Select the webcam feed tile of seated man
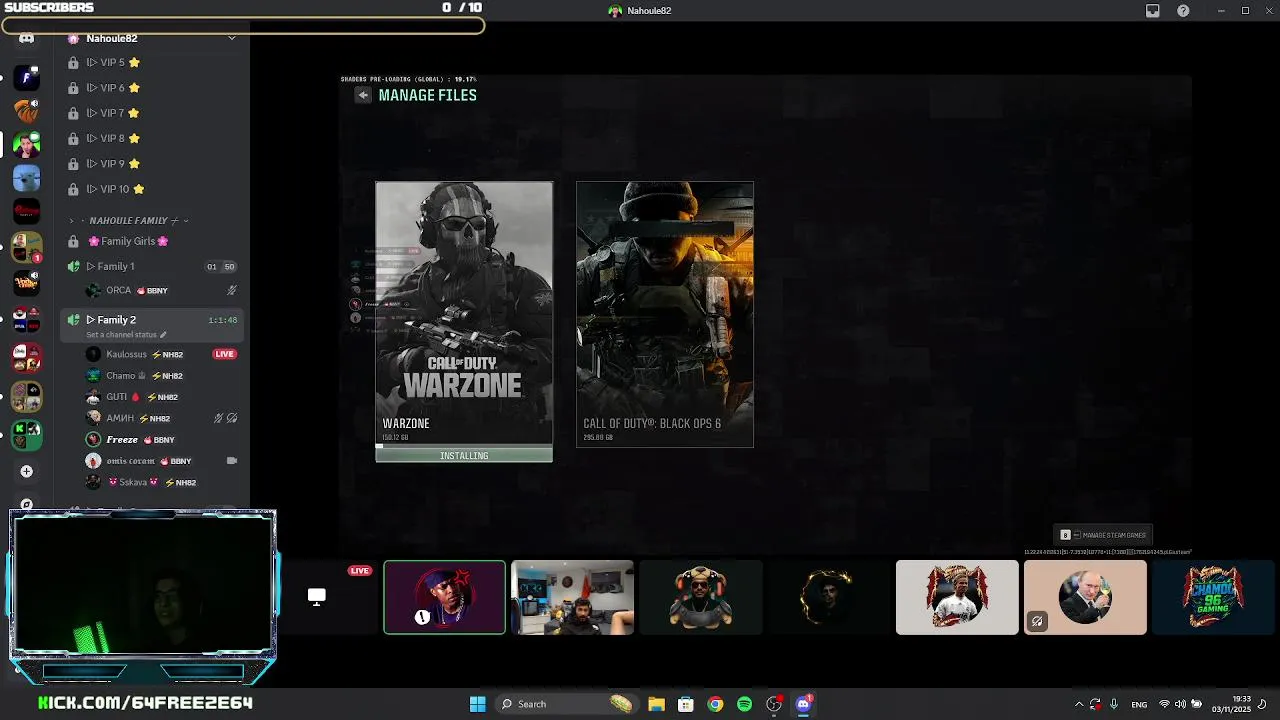This screenshot has width=1280, height=720. coord(572,597)
